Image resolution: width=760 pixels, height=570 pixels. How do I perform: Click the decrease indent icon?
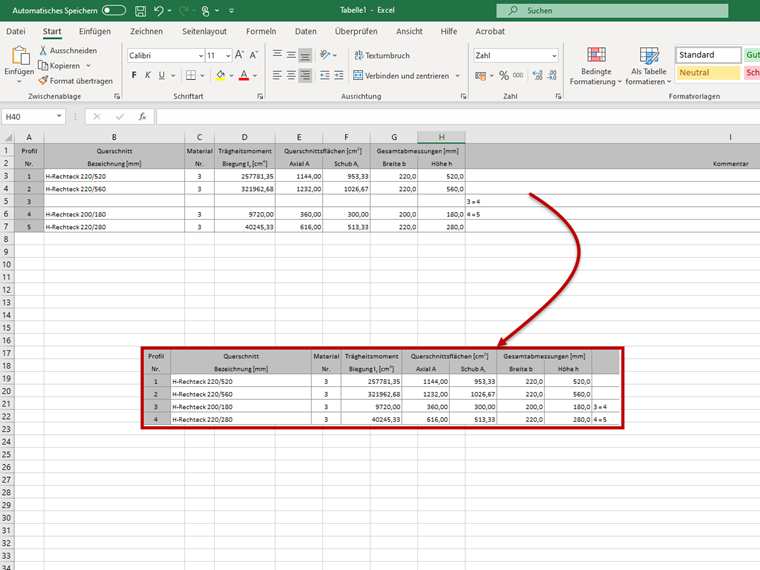pos(325,75)
